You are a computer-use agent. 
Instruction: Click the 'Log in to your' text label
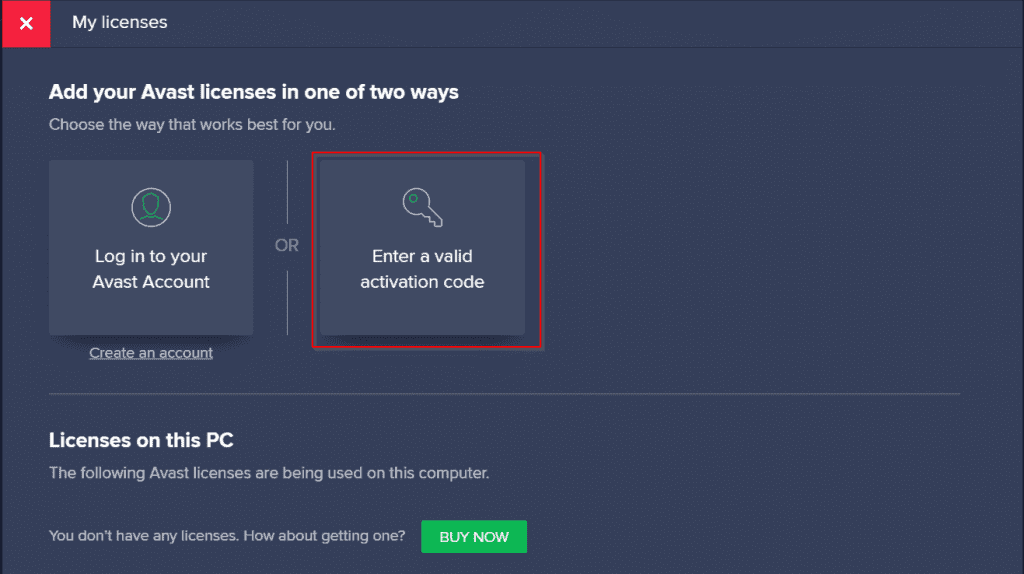coord(151,256)
